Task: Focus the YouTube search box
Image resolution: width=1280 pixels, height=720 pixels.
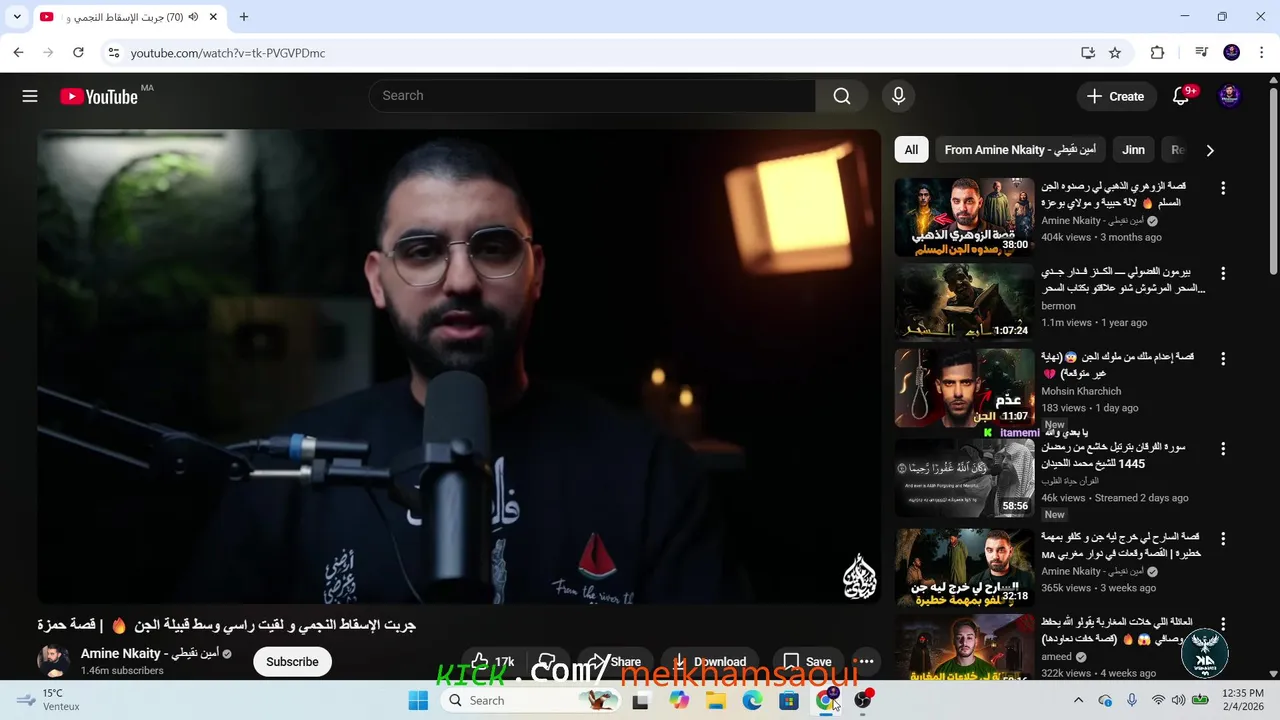Action: tap(592, 96)
